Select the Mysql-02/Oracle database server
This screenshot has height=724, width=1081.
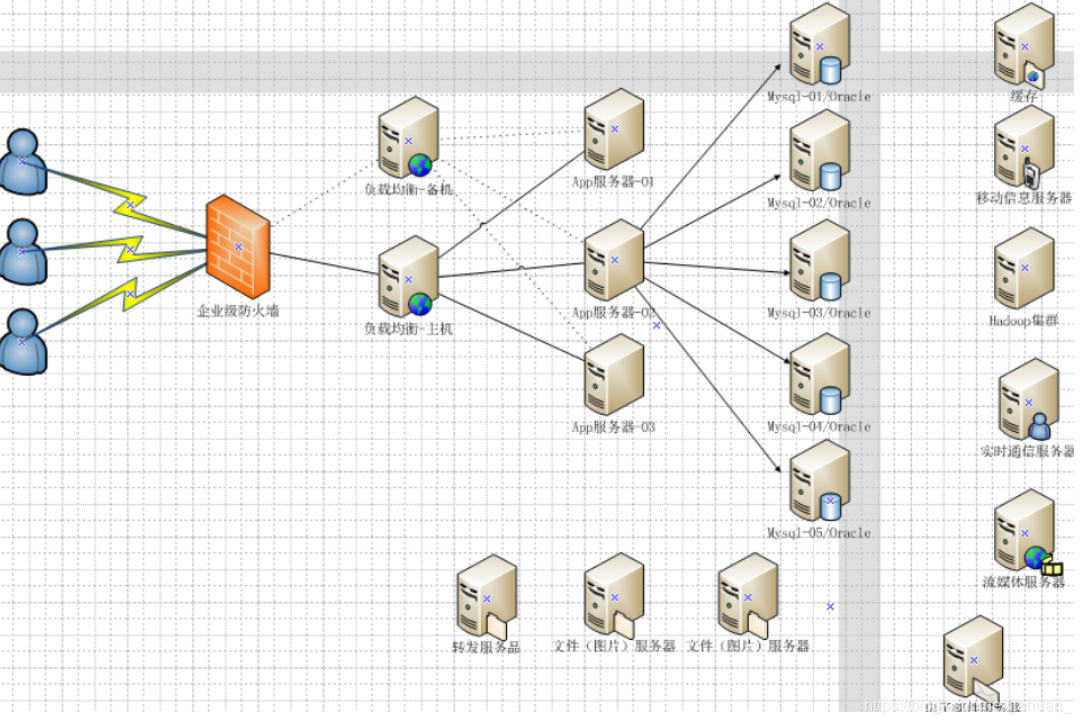tap(819, 150)
